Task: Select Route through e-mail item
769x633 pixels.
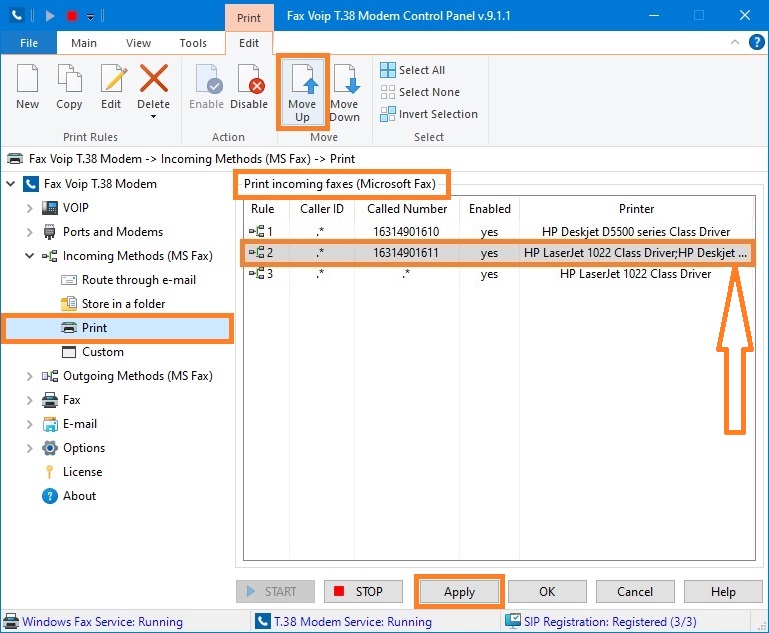Action: [128, 280]
